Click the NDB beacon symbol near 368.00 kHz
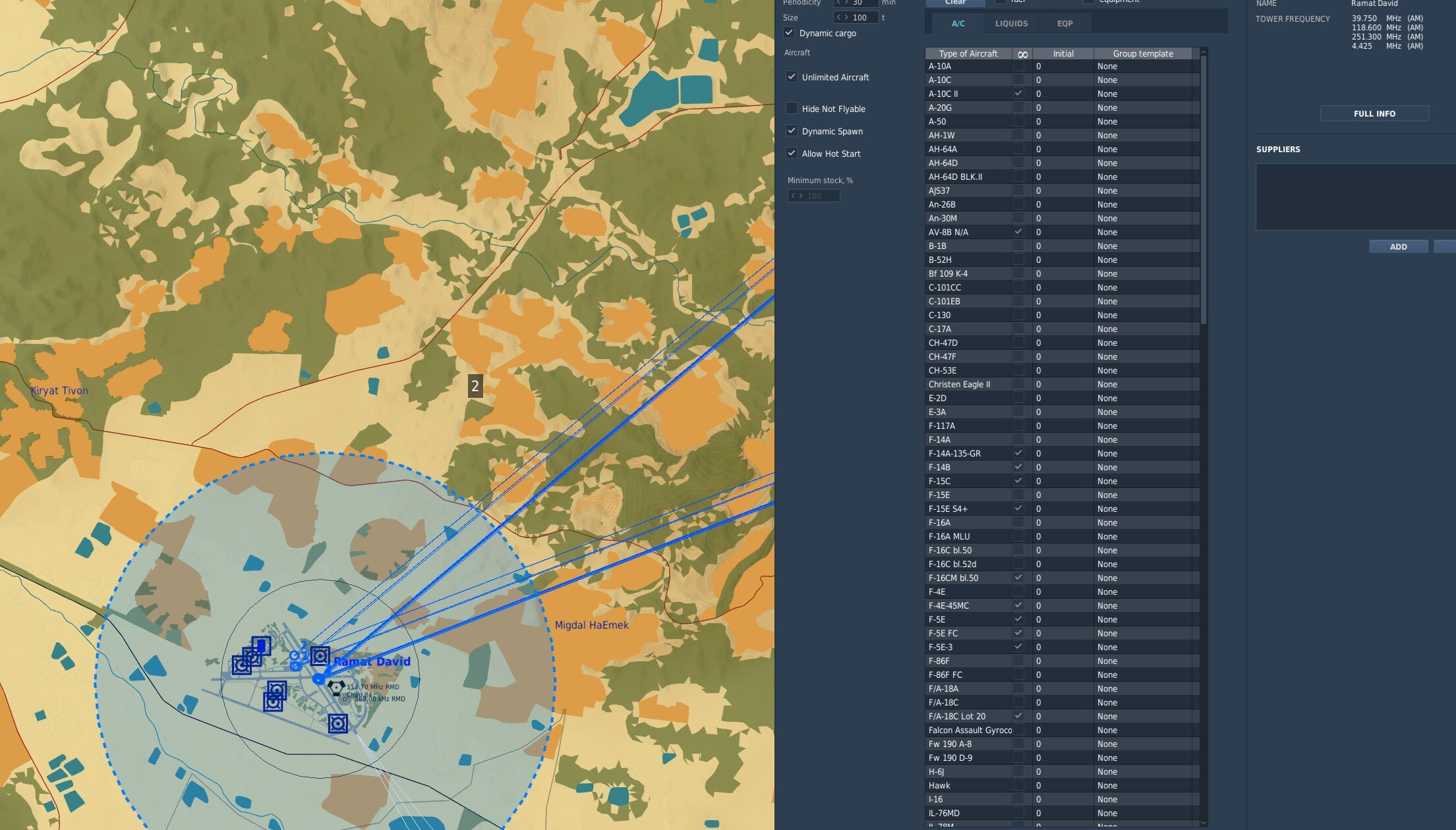The width and height of the screenshot is (1456, 830). point(345,700)
